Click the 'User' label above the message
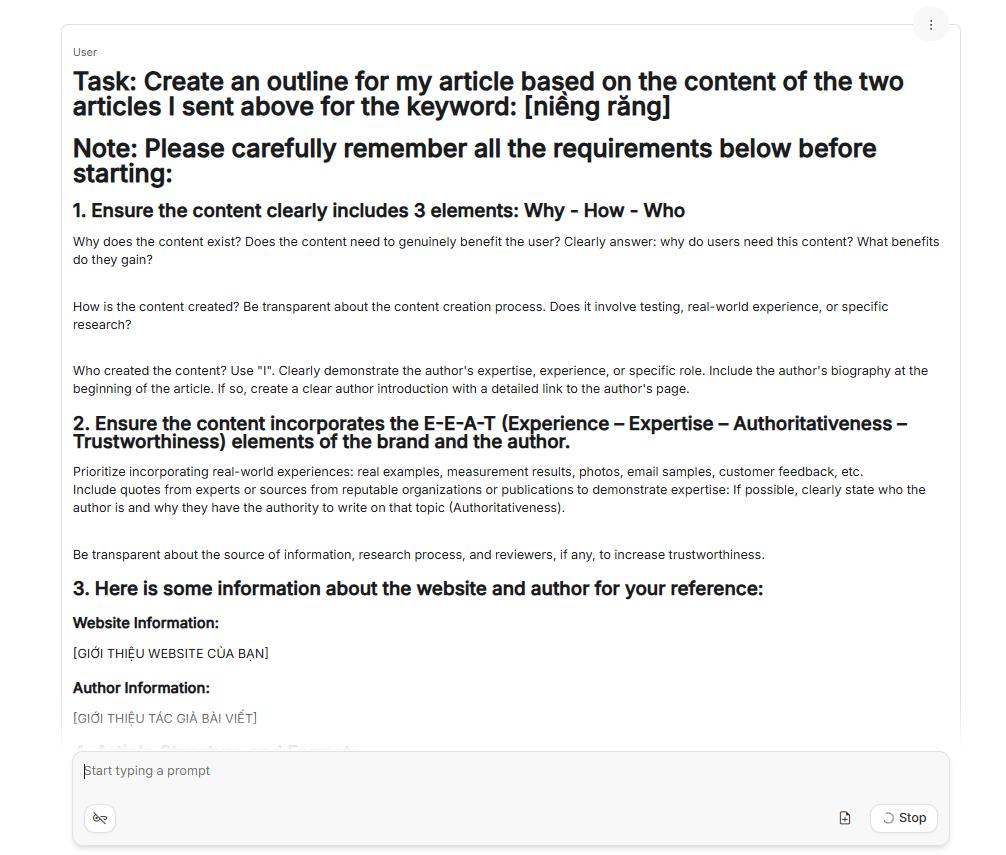The width and height of the screenshot is (1006, 855). (x=85, y=52)
